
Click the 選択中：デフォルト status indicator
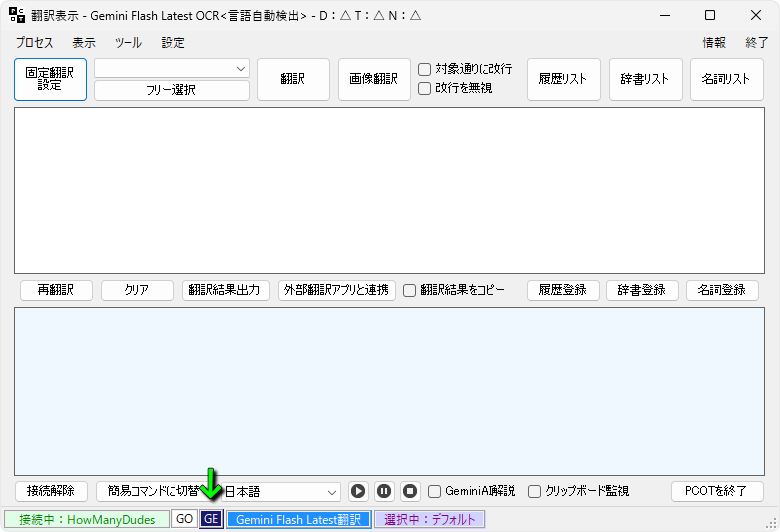[x=429, y=519]
